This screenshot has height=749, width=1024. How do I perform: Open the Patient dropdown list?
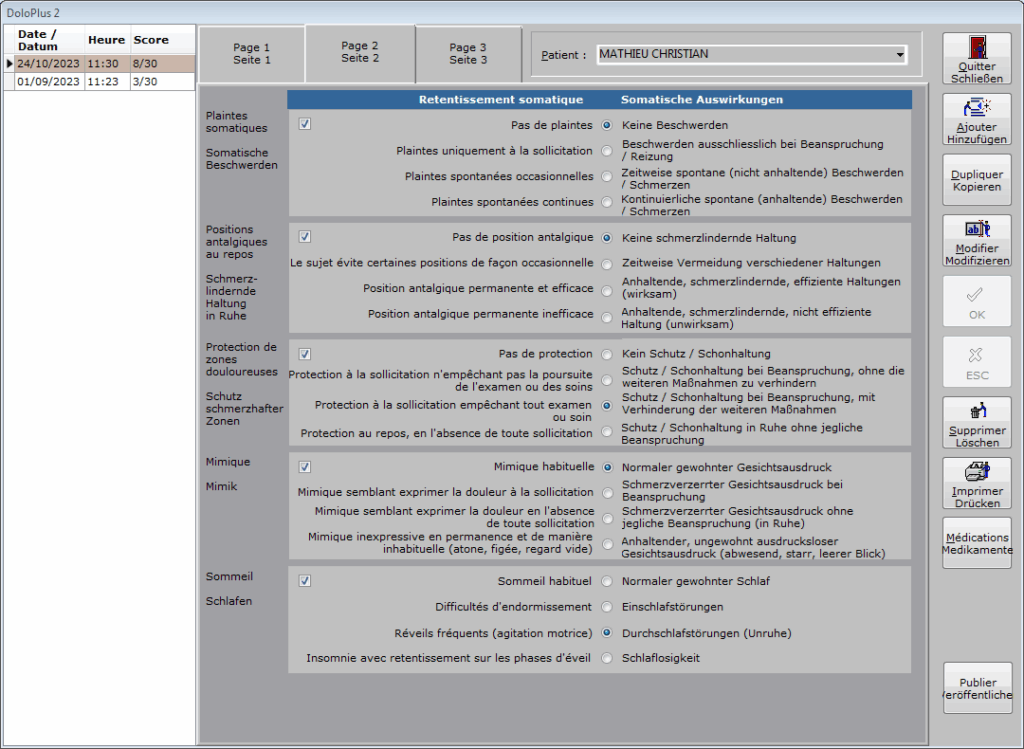pos(900,54)
